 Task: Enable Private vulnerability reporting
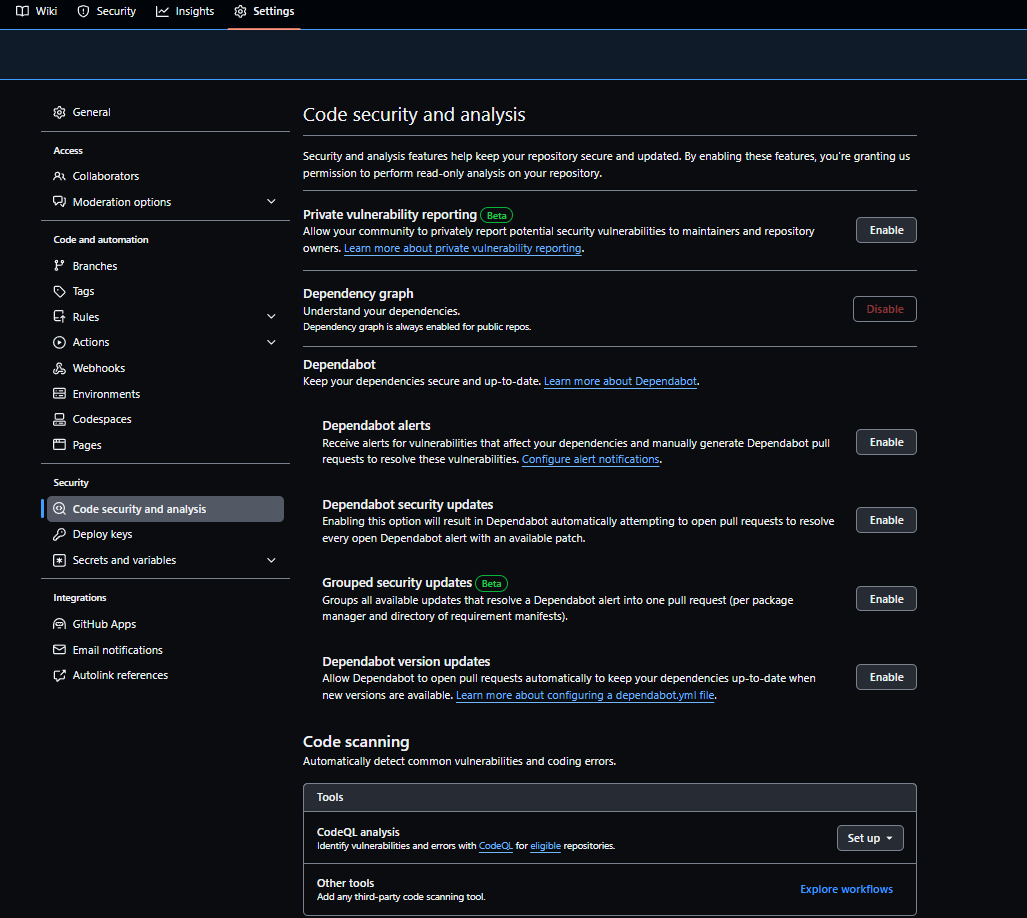click(885, 230)
